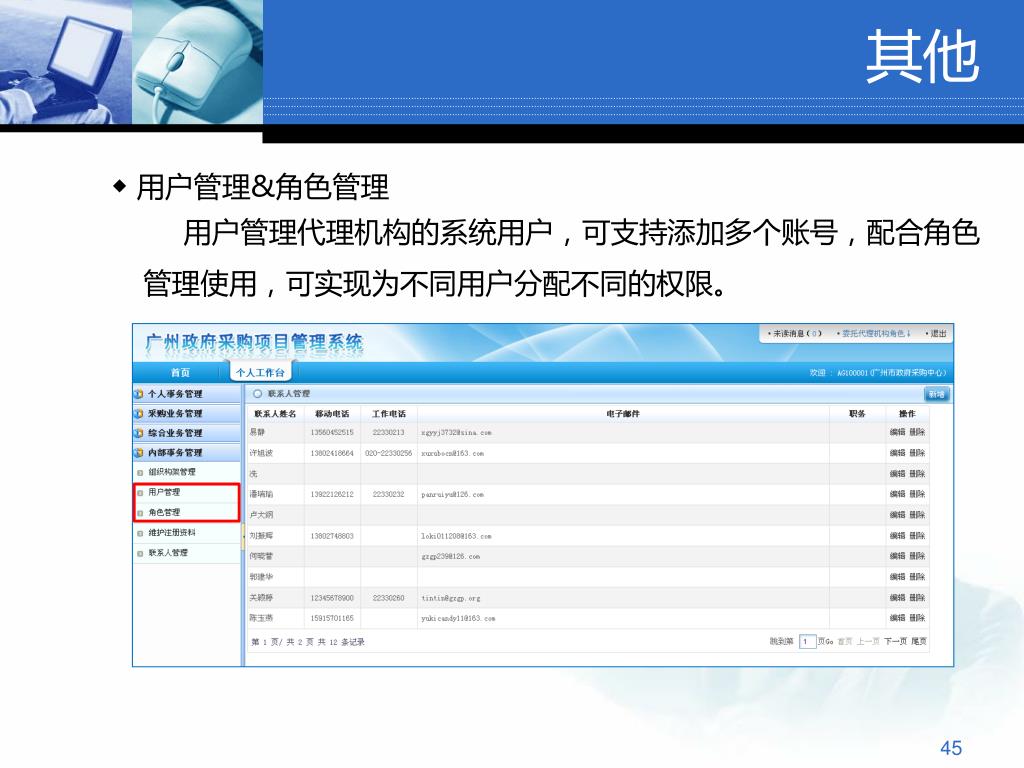Click 编辑 for contact 易静
The height and width of the screenshot is (768, 1024).
coord(897,432)
